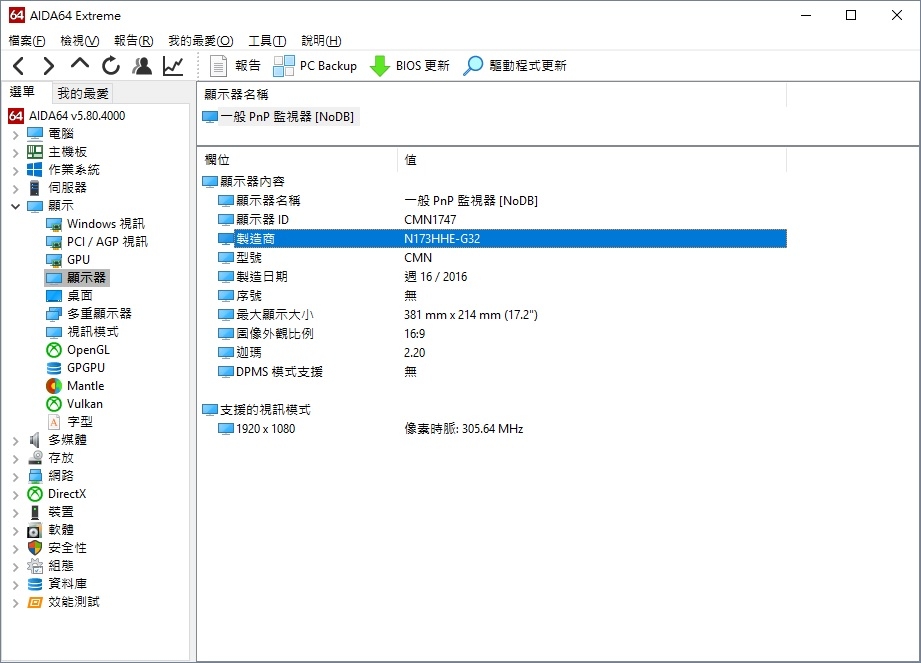Select PCI / AGP 視訊 tree item
The height and width of the screenshot is (663, 921).
pos(97,242)
